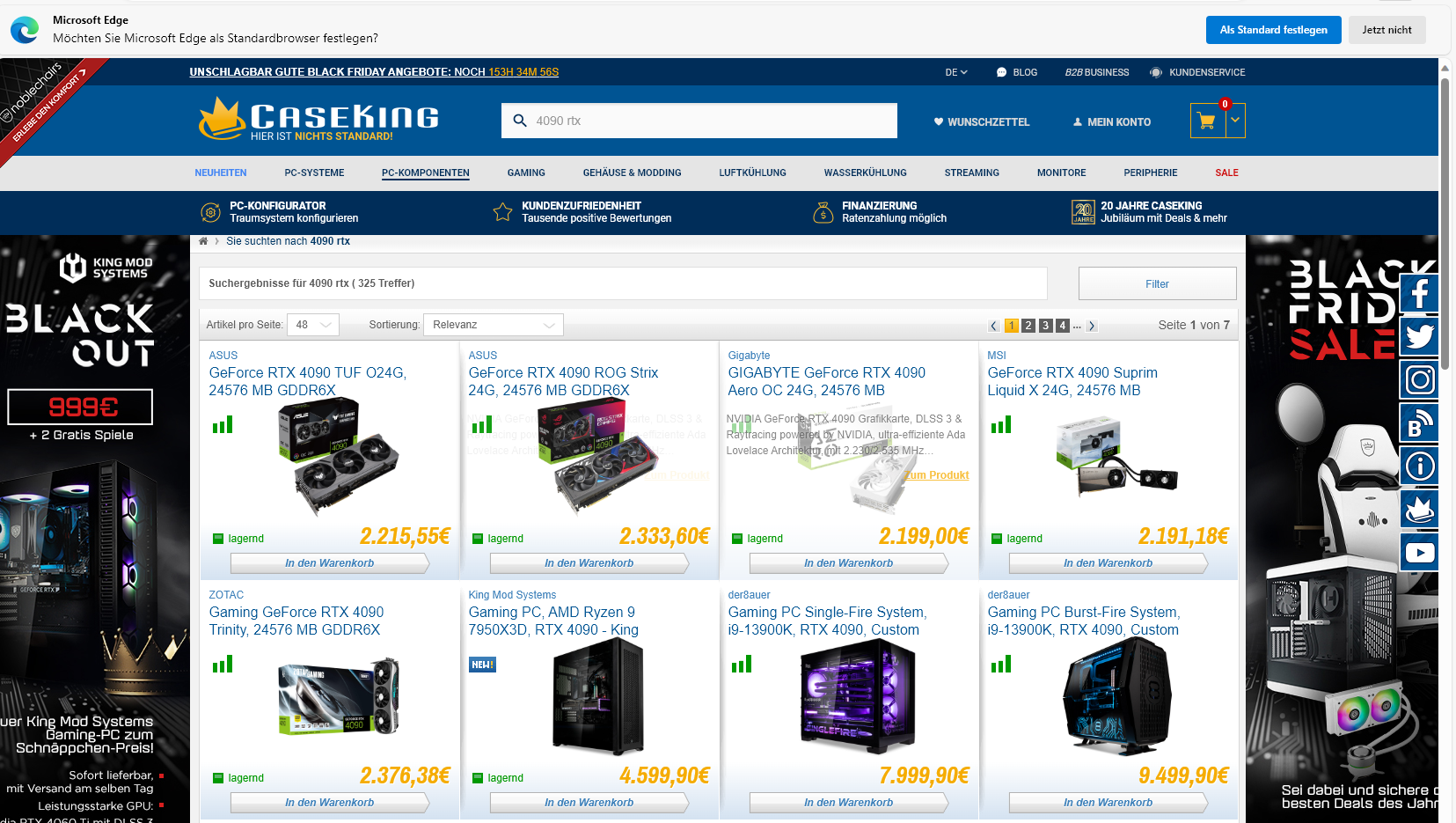1456x823 pixels.
Task: Open Twitter social sidebar icon
Action: click(x=1419, y=336)
